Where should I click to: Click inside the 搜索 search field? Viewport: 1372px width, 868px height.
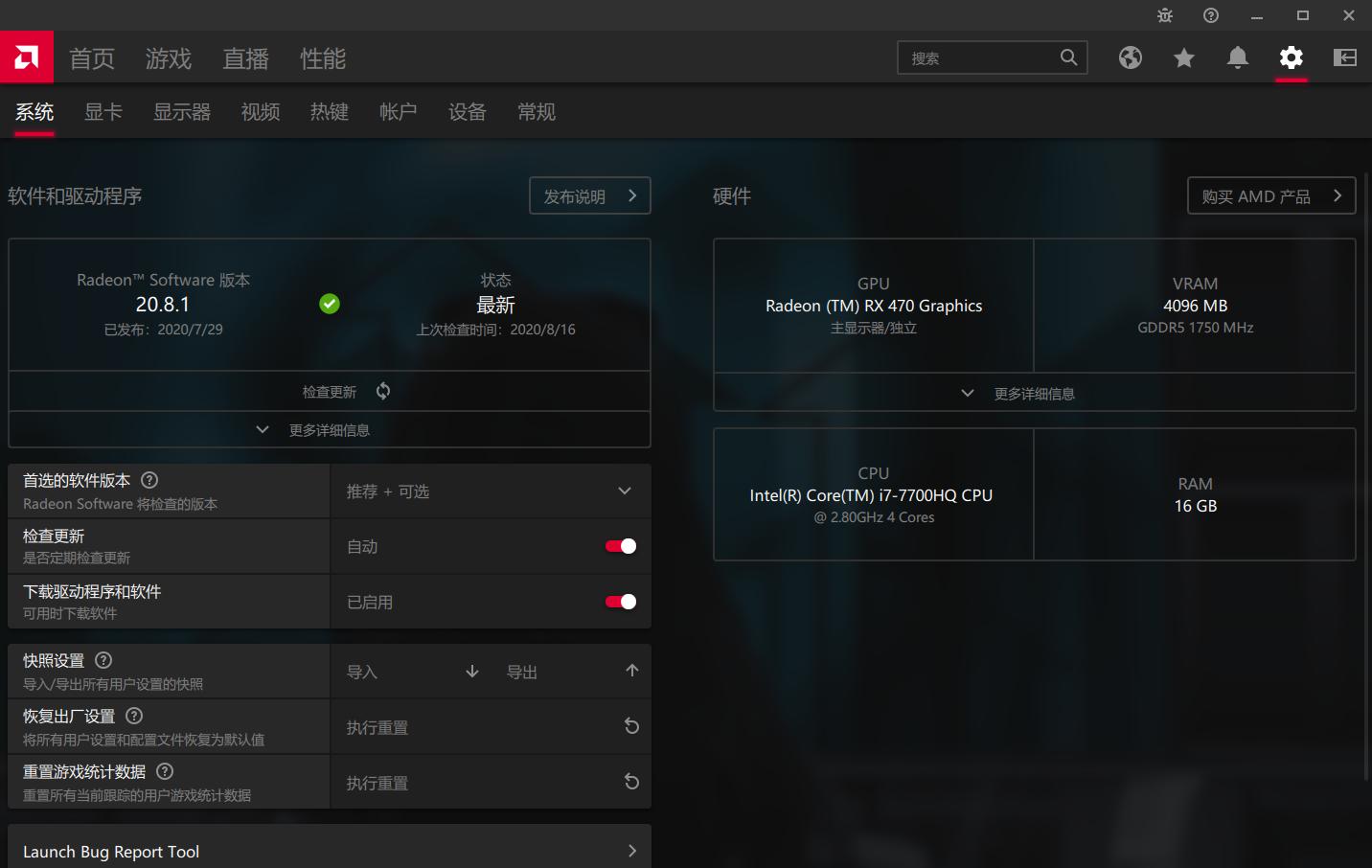pyautogui.click(x=987, y=57)
